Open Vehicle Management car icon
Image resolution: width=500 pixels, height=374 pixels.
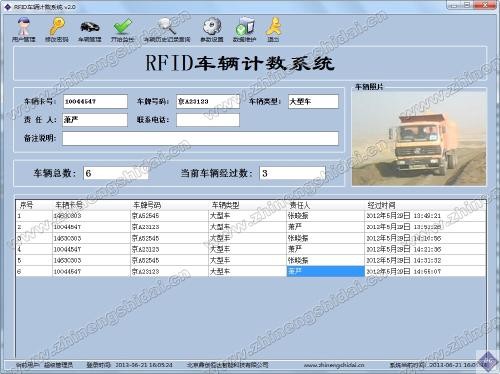coord(90,29)
